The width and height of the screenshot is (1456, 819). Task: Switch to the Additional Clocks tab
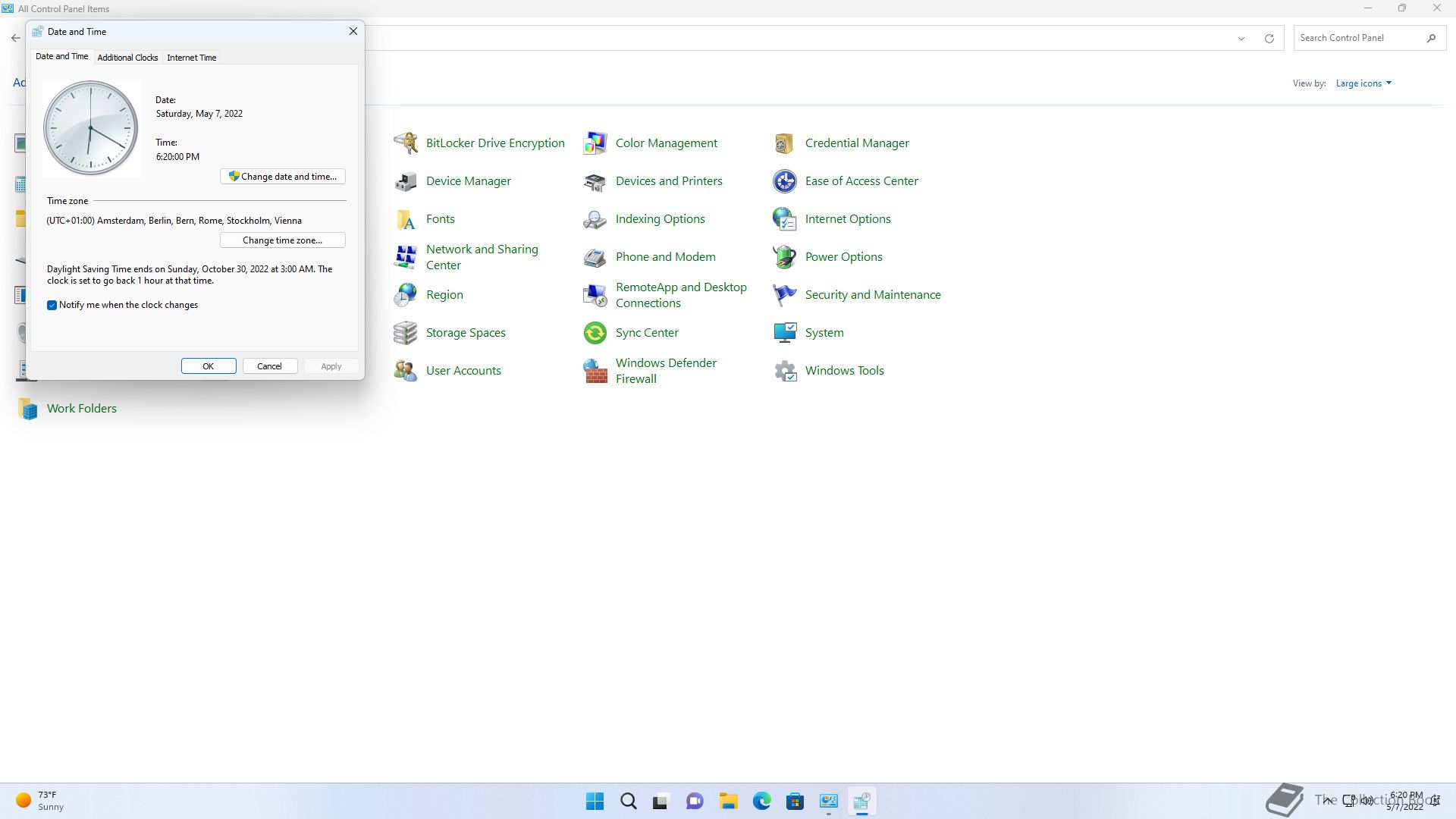pyautogui.click(x=127, y=58)
